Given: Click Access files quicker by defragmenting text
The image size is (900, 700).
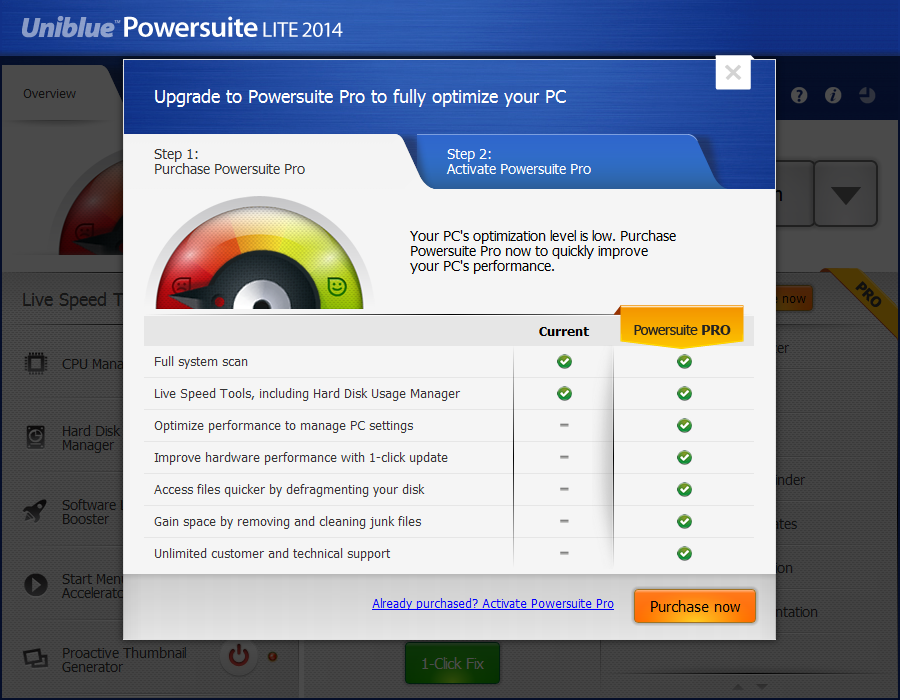Looking at the screenshot, I should pyautogui.click(x=289, y=489).
